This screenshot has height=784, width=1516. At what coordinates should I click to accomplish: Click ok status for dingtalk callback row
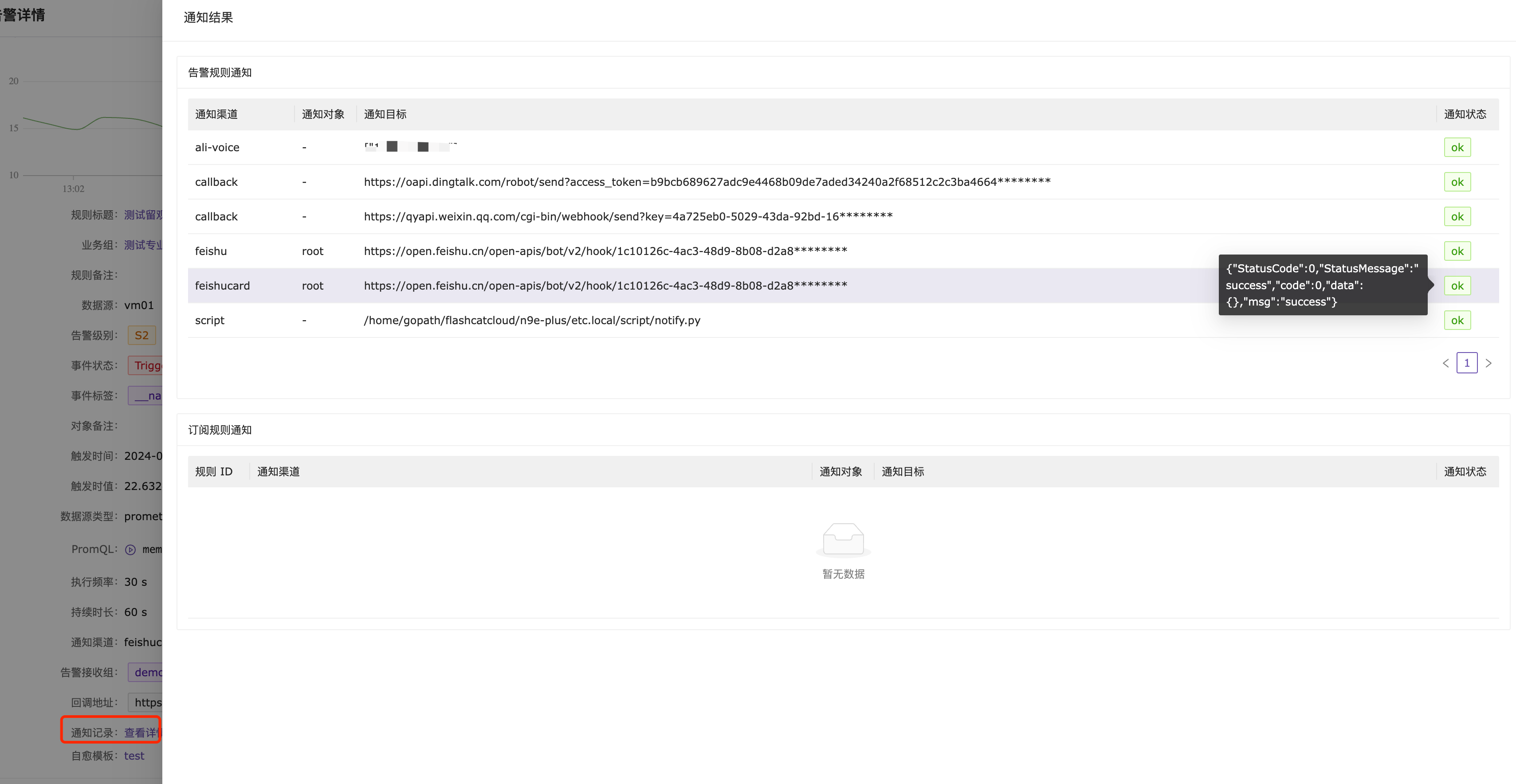pos(1457,182)
